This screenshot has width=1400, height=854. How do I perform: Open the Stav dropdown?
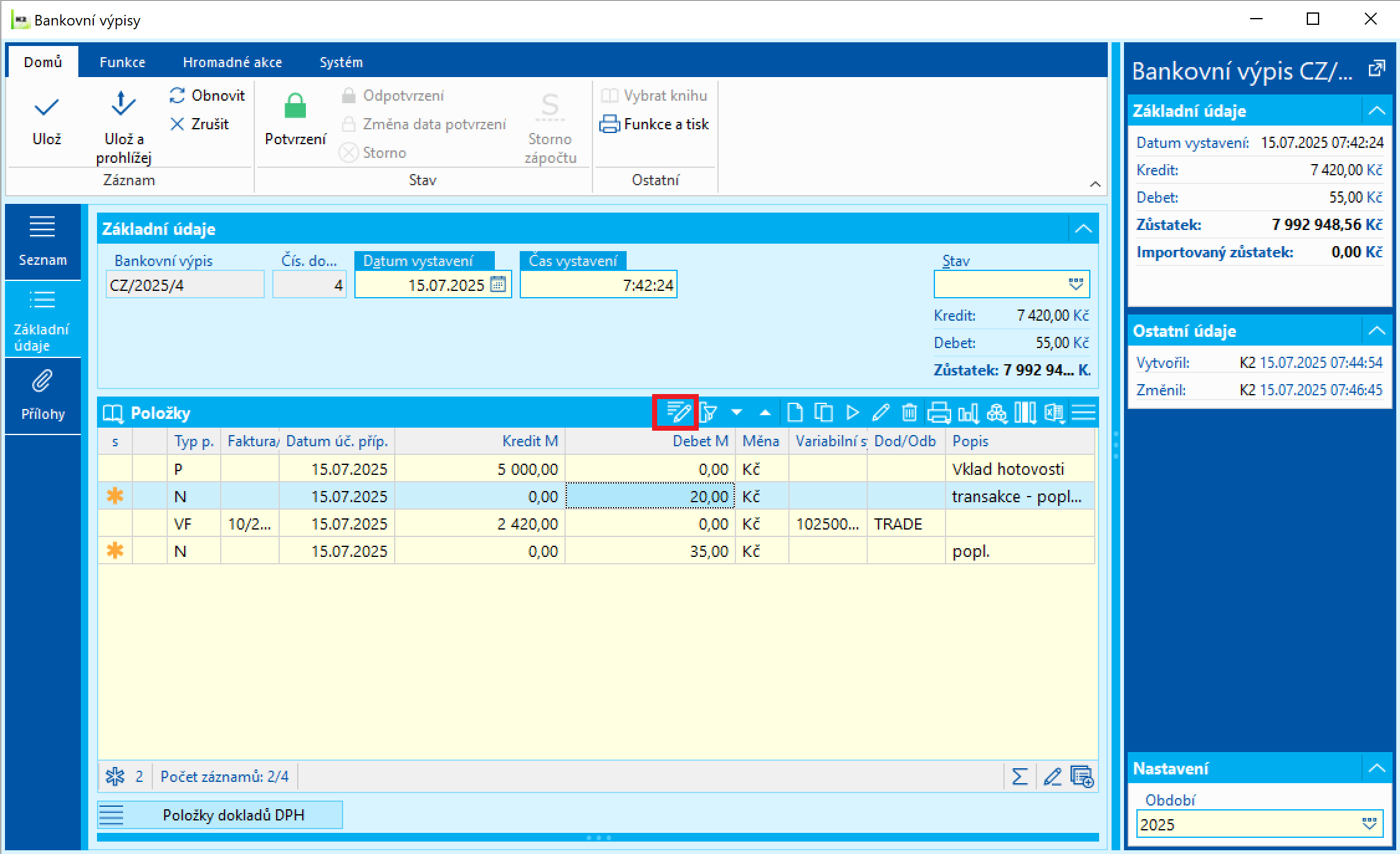click(1075, 285)
